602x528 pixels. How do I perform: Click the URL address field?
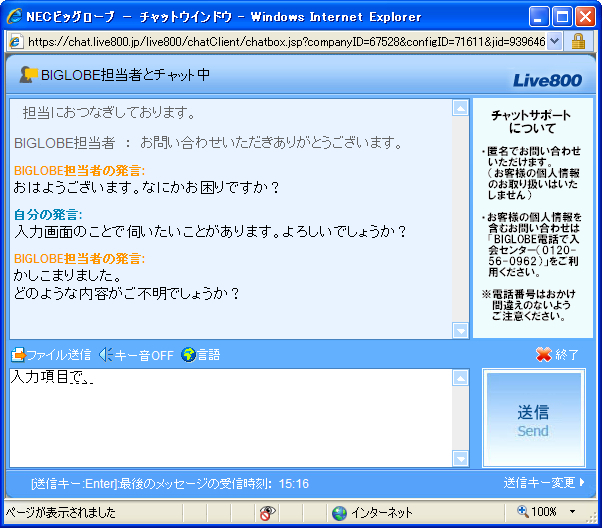[x=286, y=41]
